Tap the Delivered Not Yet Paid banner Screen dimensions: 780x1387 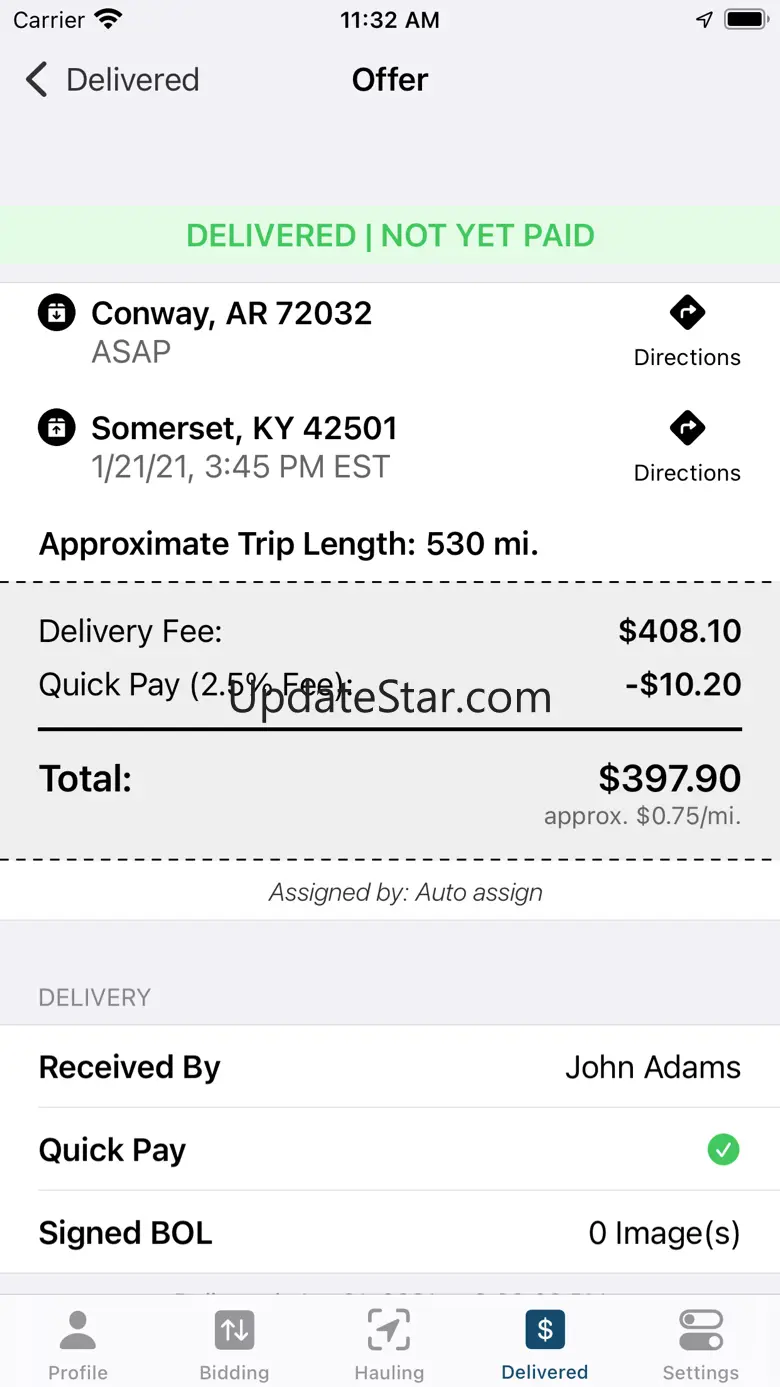pyautogui.click(x=390, y=236)
